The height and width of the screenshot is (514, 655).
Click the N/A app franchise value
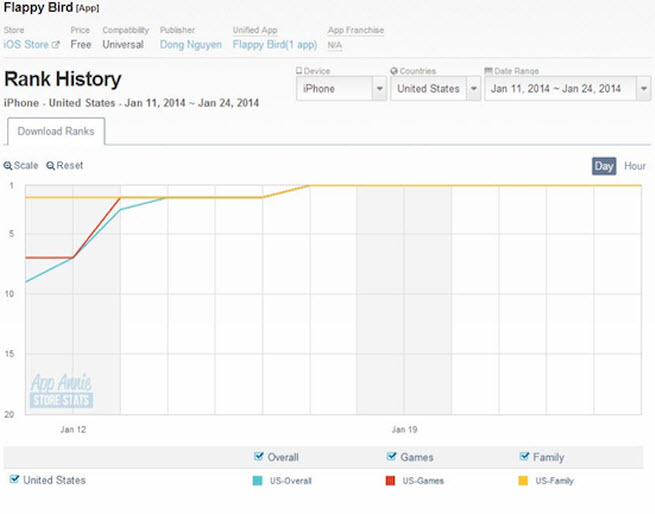point(335,45)
